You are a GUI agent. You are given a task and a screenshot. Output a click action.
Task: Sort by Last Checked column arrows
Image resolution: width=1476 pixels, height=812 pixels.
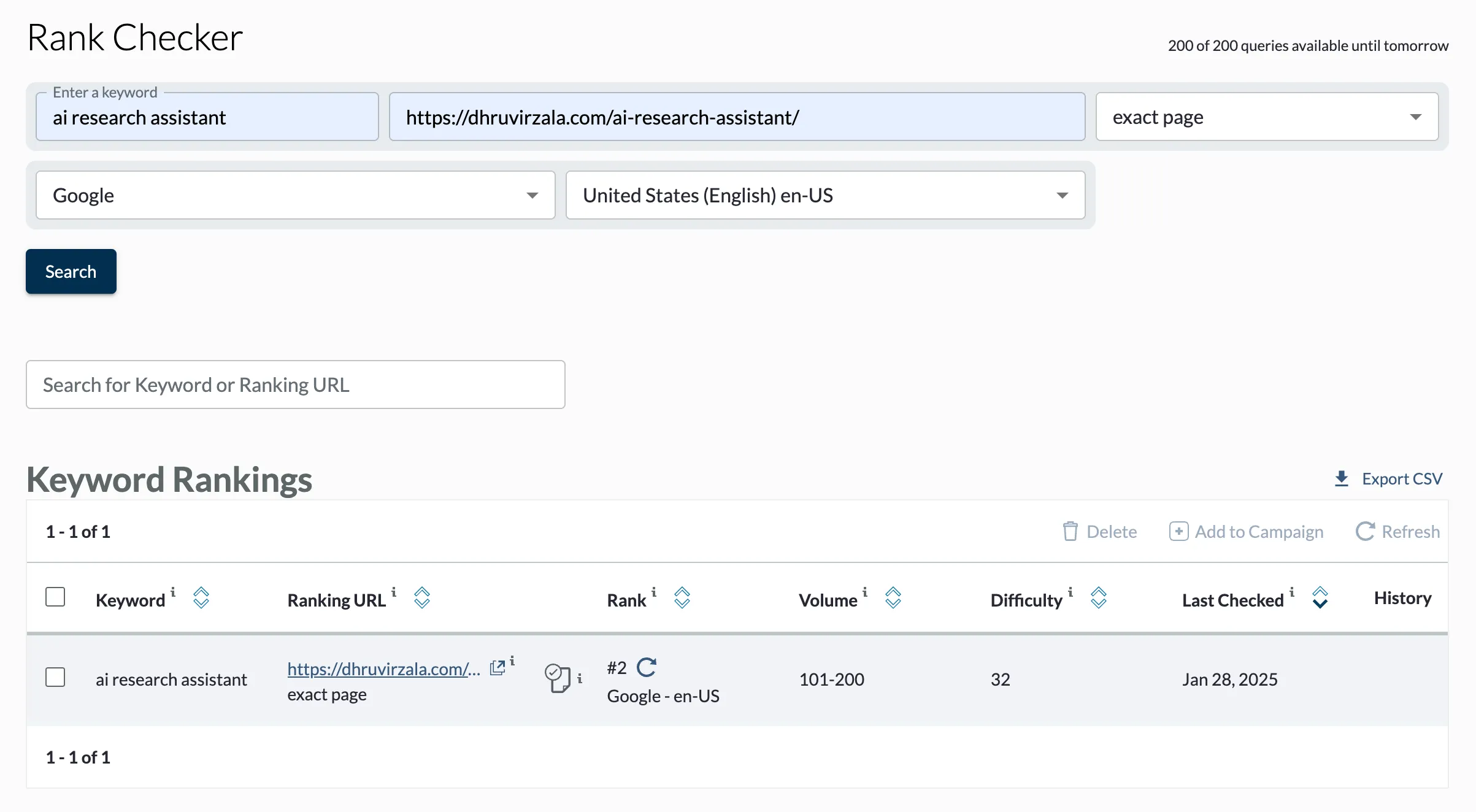click(x=1320, y=597)
